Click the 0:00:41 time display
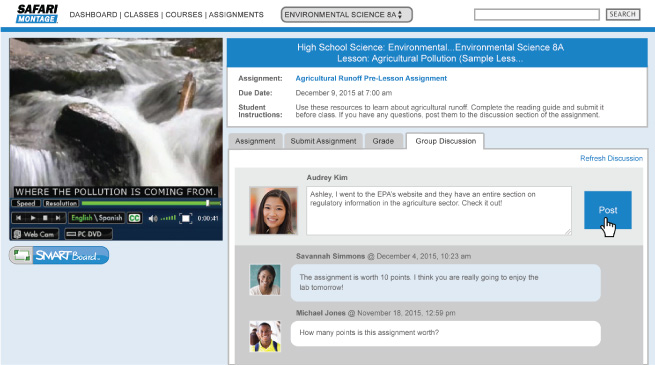Image resolution: width=655 pixels, height=365 pixels. point(208,218)
